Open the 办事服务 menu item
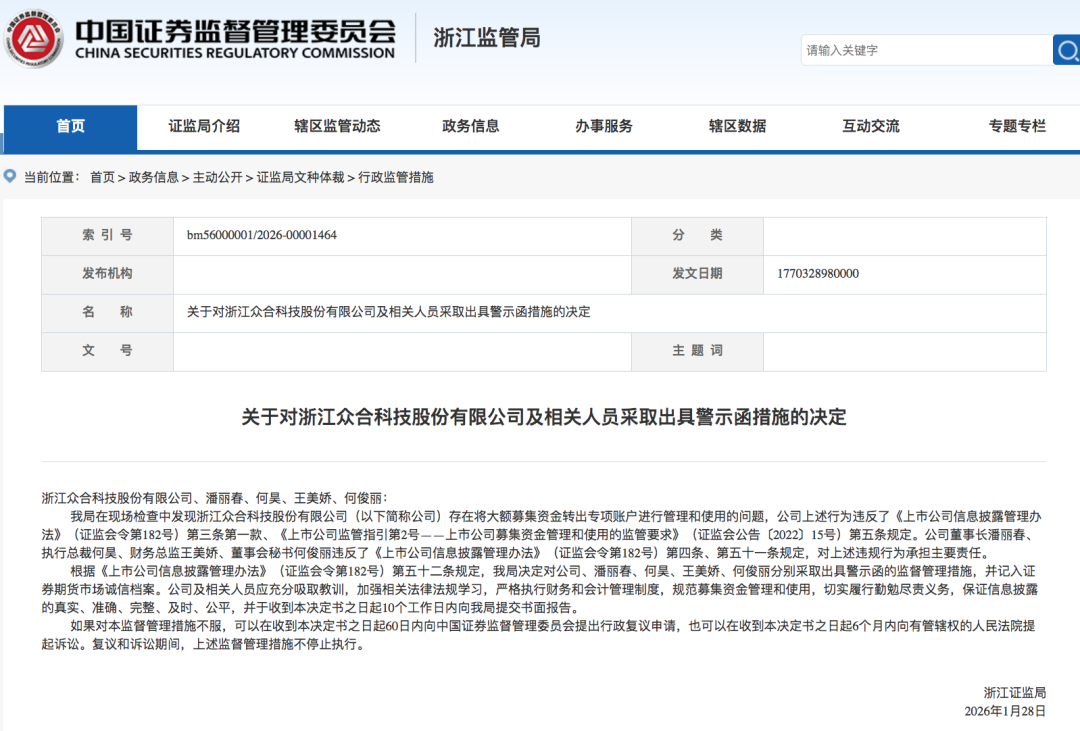 604,126
